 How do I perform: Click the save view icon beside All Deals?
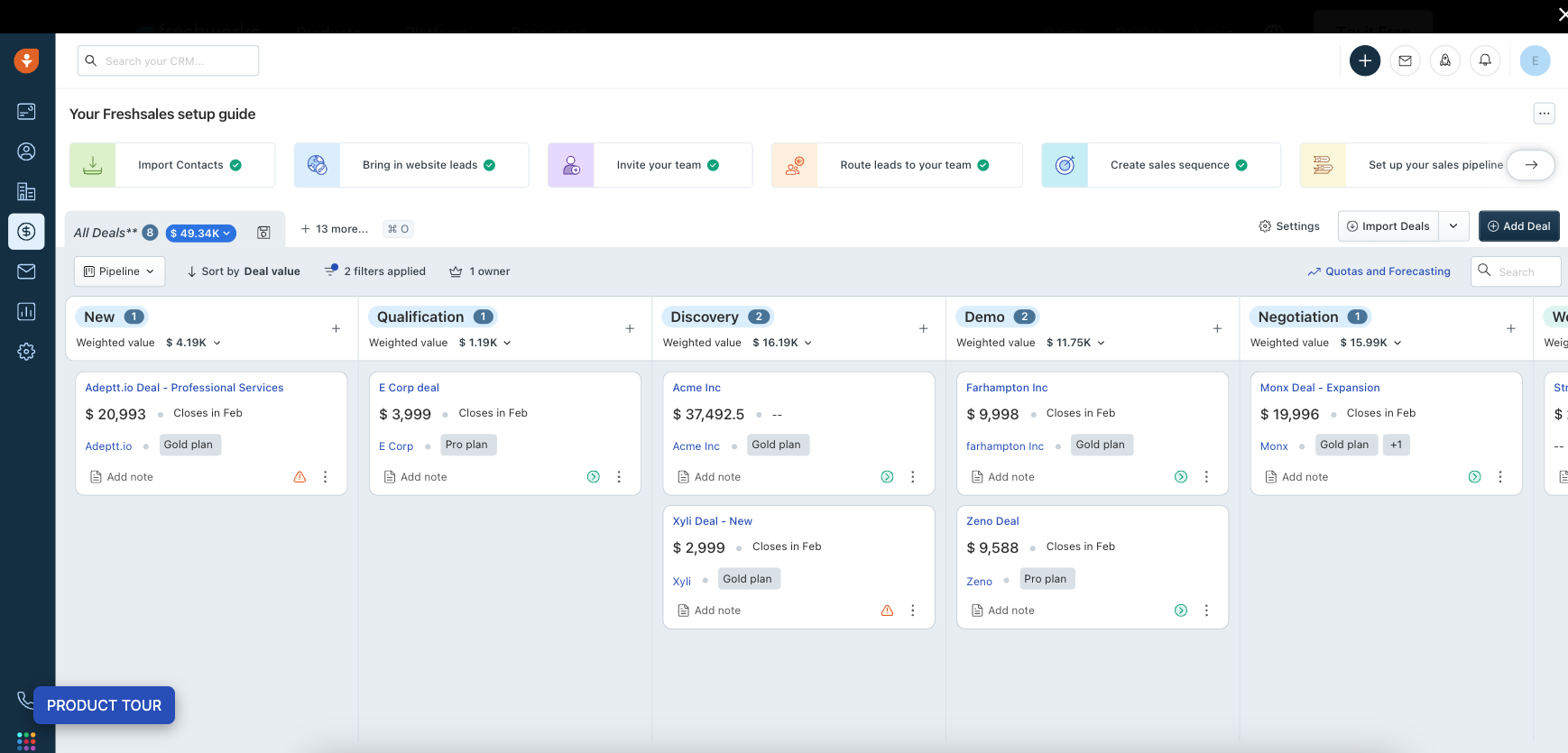pyautogui.click(x=263, y=233)
